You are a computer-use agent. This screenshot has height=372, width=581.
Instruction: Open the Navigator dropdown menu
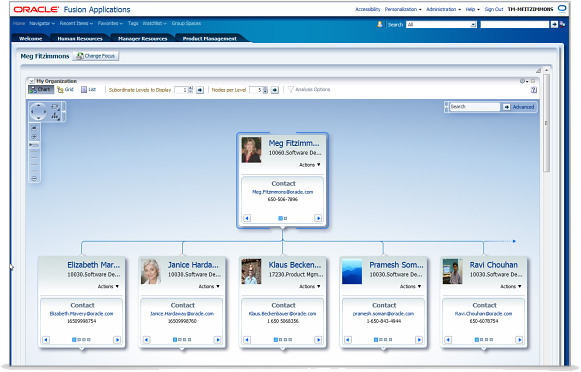(42, 23)
